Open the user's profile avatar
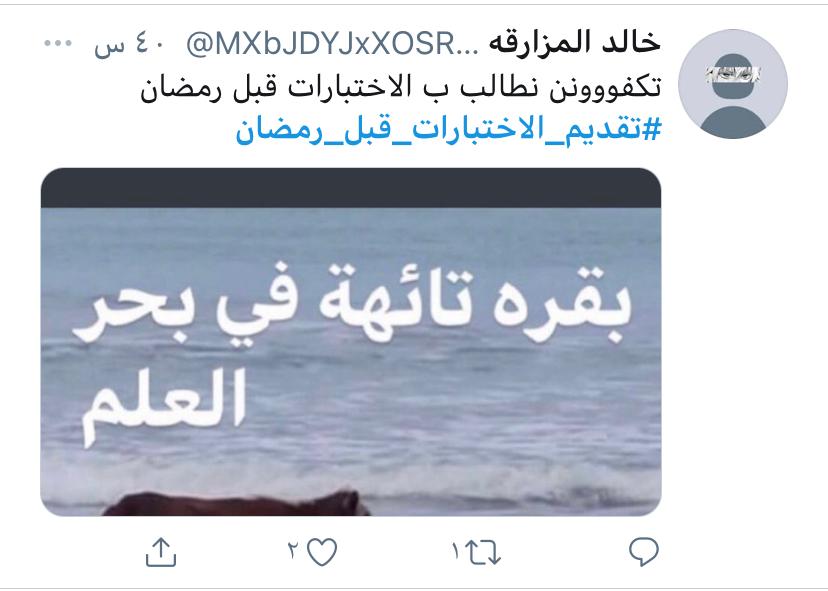The height and width of the screenshot is (591, 828). coord(732,84)
